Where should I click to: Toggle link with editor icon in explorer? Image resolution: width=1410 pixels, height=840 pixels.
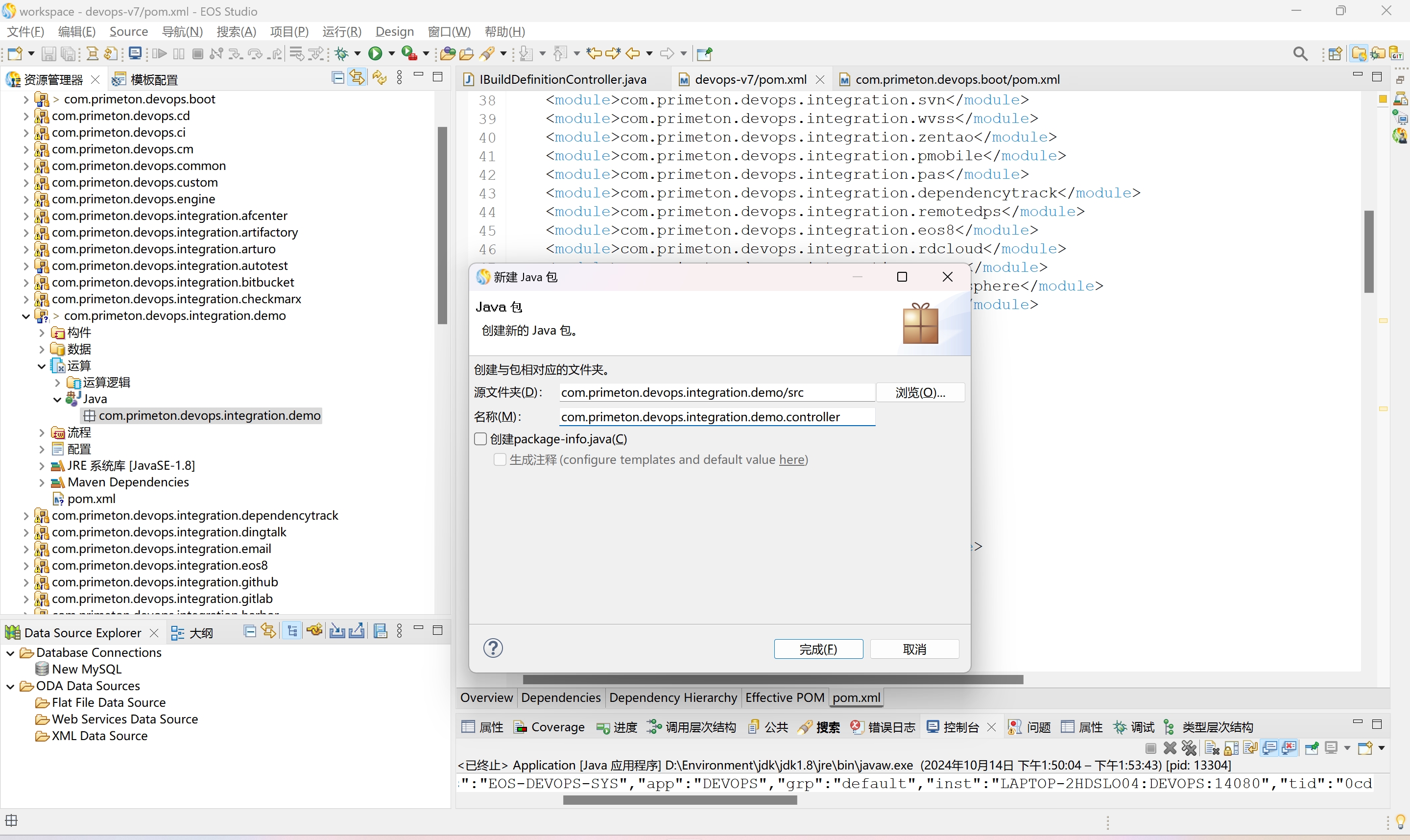pos(357,77)
